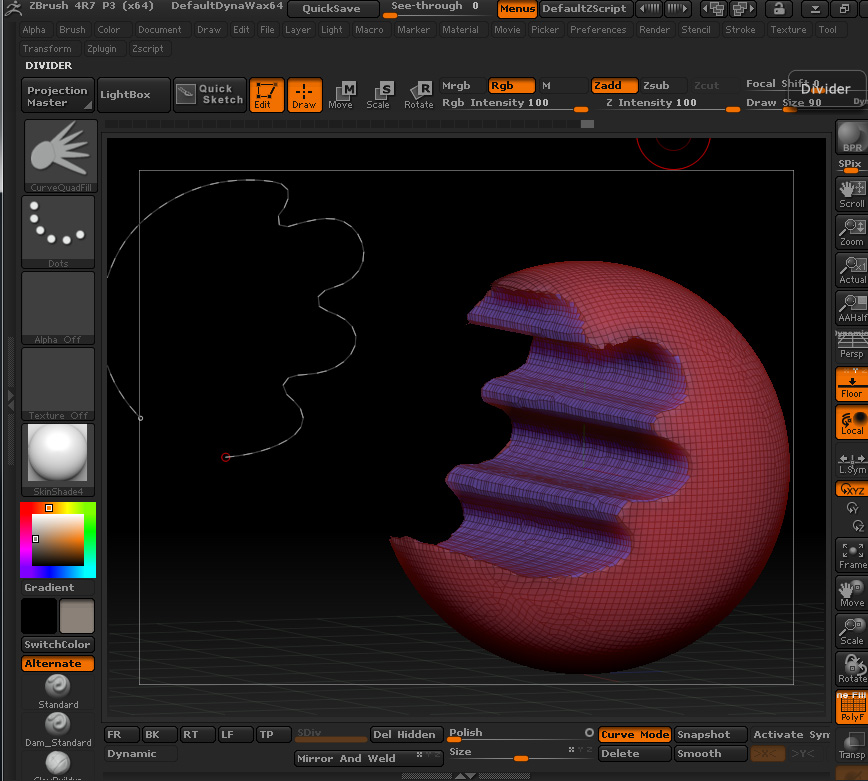Click the Scroll canvas icon

coord(851,193)
